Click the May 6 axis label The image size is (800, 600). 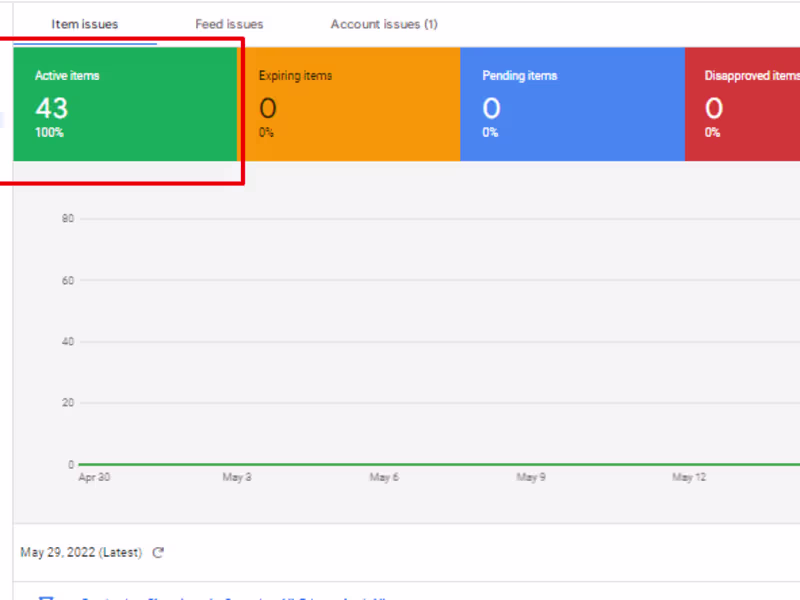pyautogui.click(x=384, y=477)
